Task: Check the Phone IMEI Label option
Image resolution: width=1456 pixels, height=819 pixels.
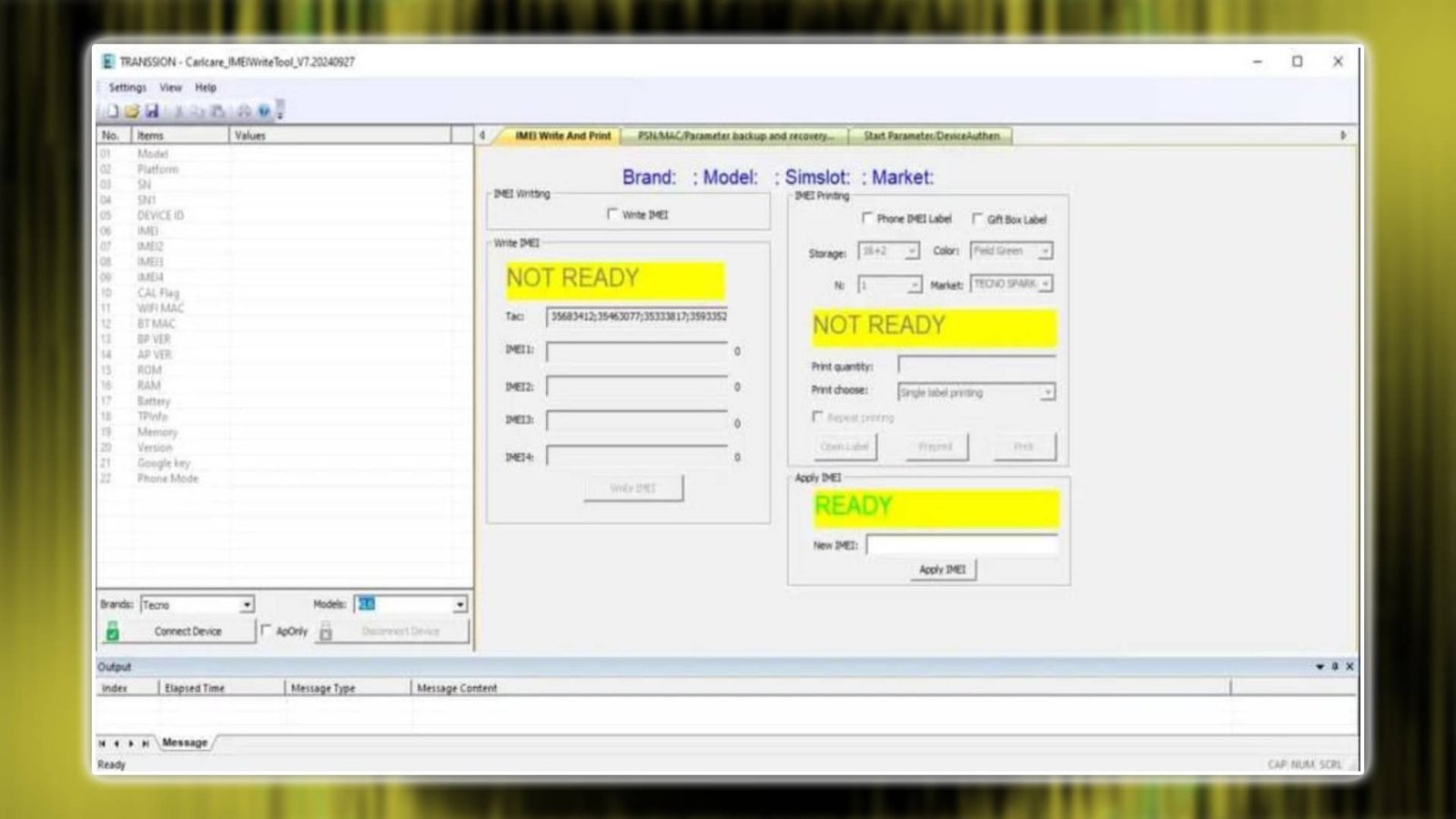Action: click(x=869, y=218)
